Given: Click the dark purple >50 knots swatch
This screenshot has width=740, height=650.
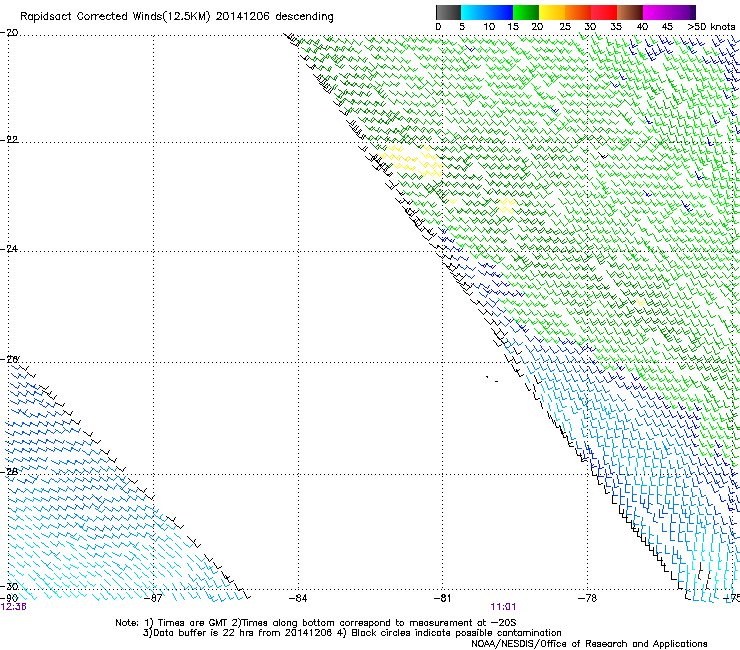Looking at the screenshot, I should (693, 12).
